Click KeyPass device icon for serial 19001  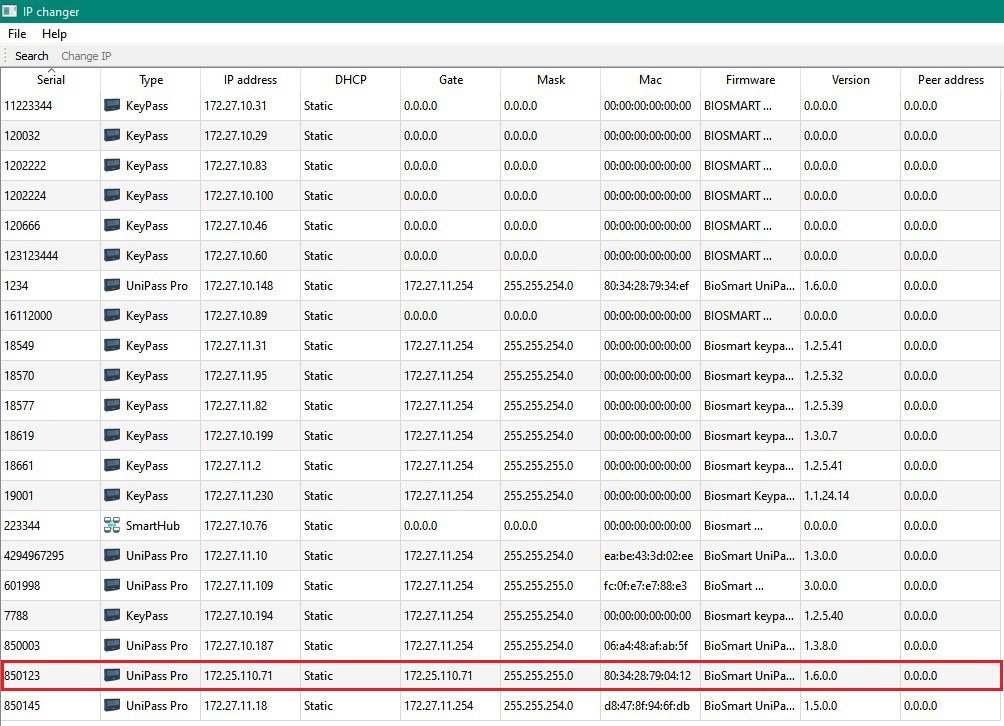pyautogui.click(x=112, y=495)
